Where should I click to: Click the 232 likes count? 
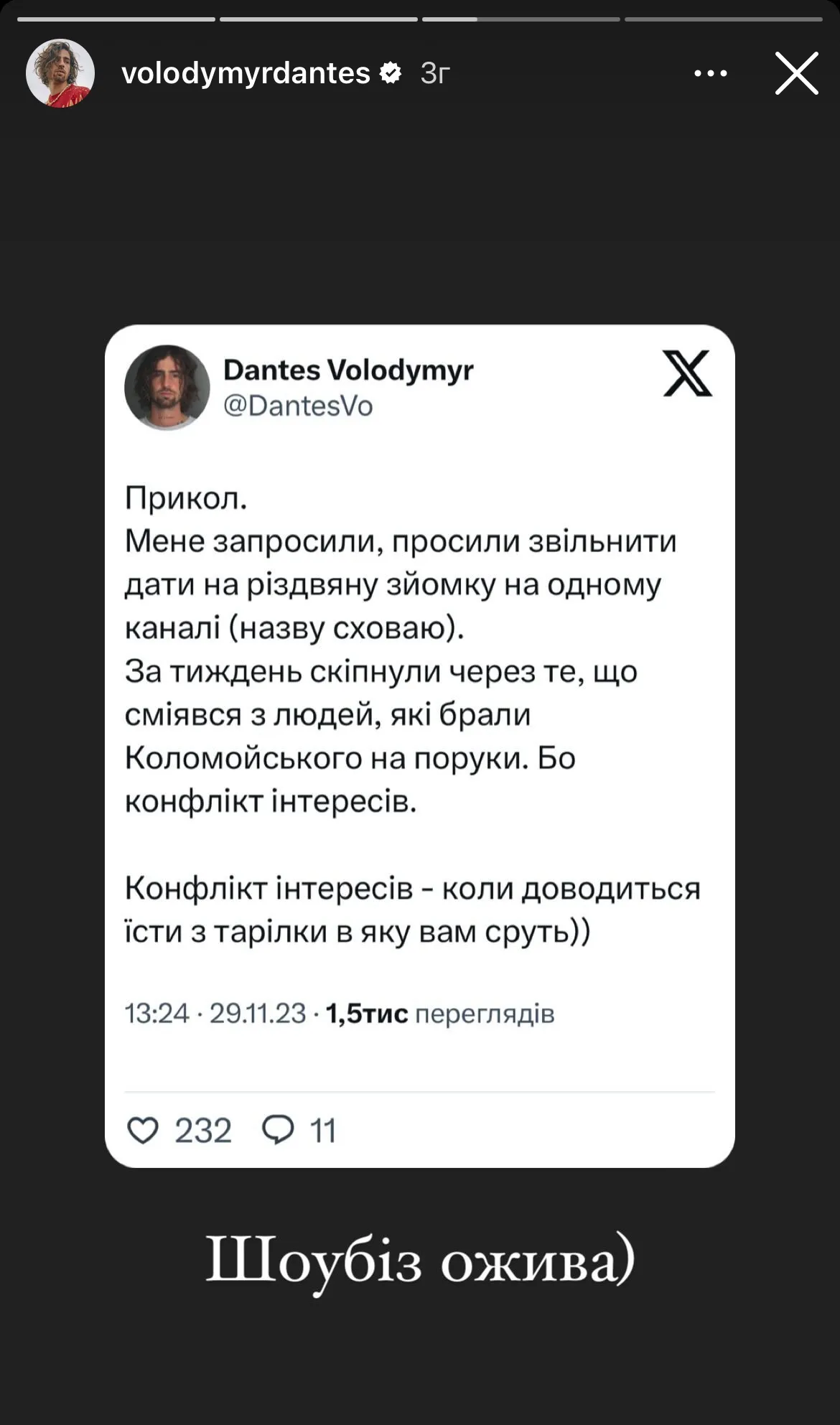(203, 1131)
